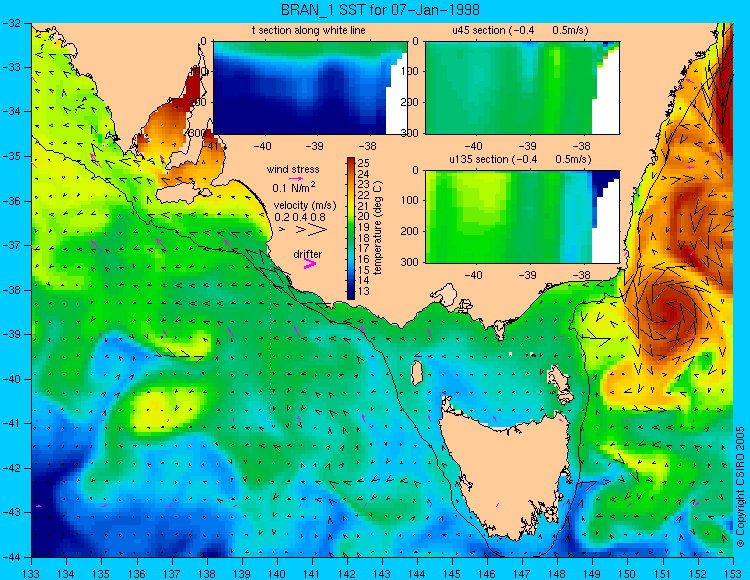Open the u135 section inset plot
750x580 pixels.
[522, 217]
